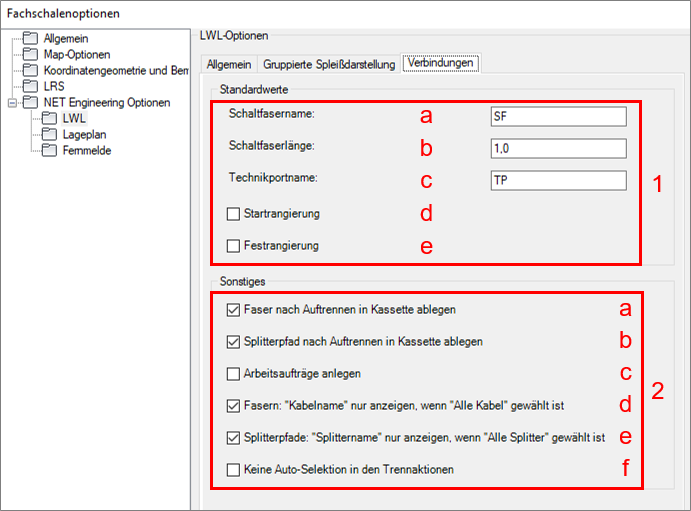Click the Technikportname input field

557,180
